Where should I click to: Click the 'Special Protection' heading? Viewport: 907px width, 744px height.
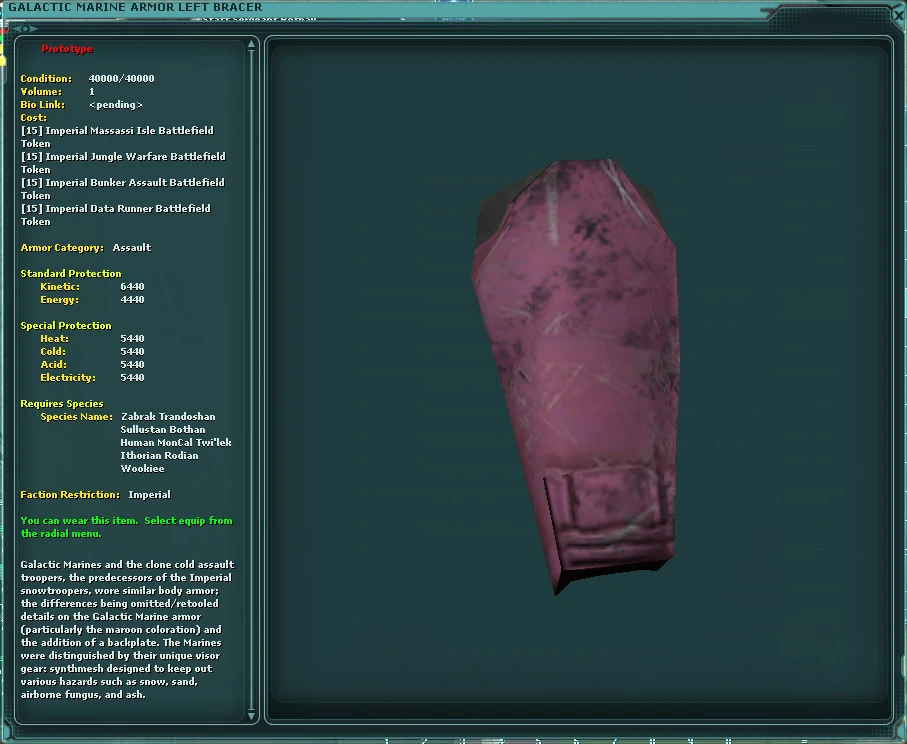coord(66,326)
